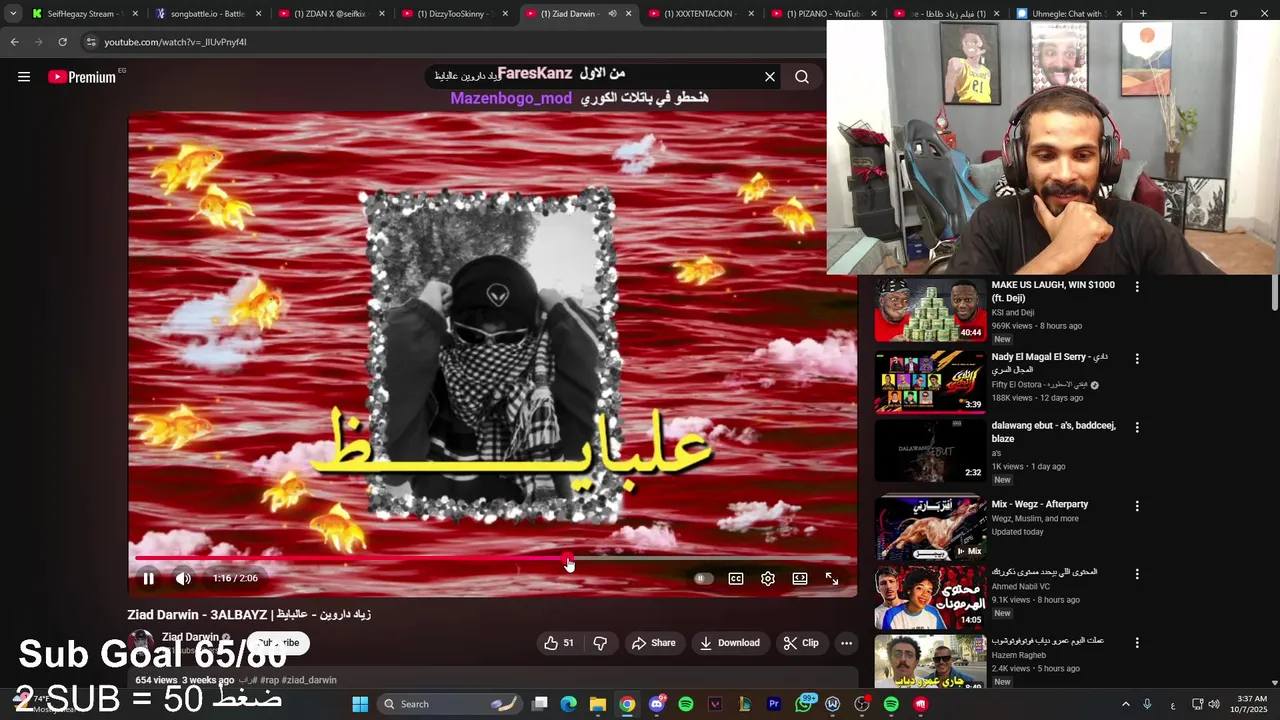Show hidden system tray icons
The height and width of the screenshot is (720, 1280).
click(1125, 704)
